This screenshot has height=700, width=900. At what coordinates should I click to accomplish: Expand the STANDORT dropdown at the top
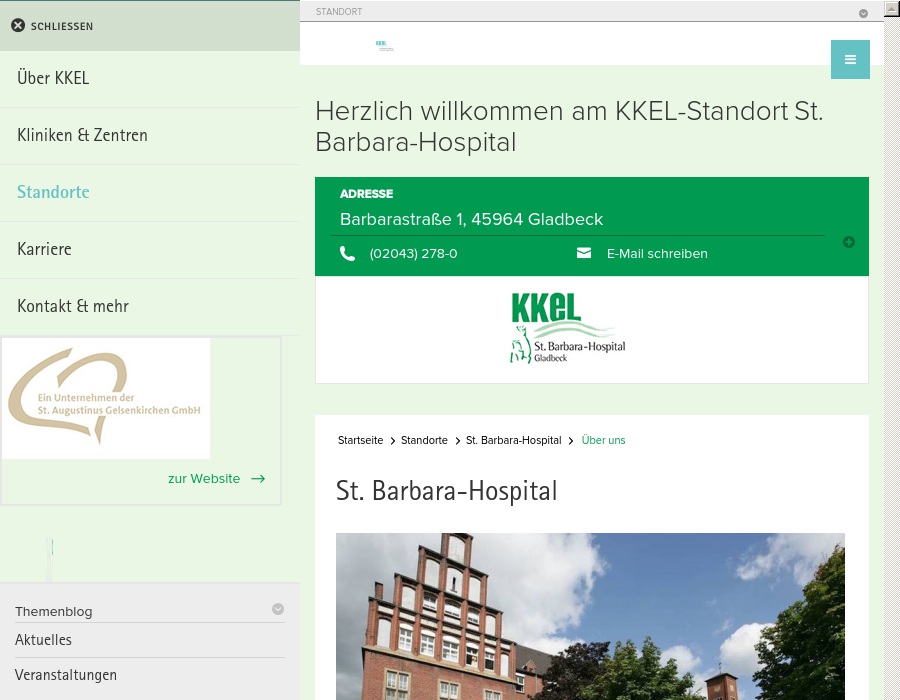tap(862, 13)
